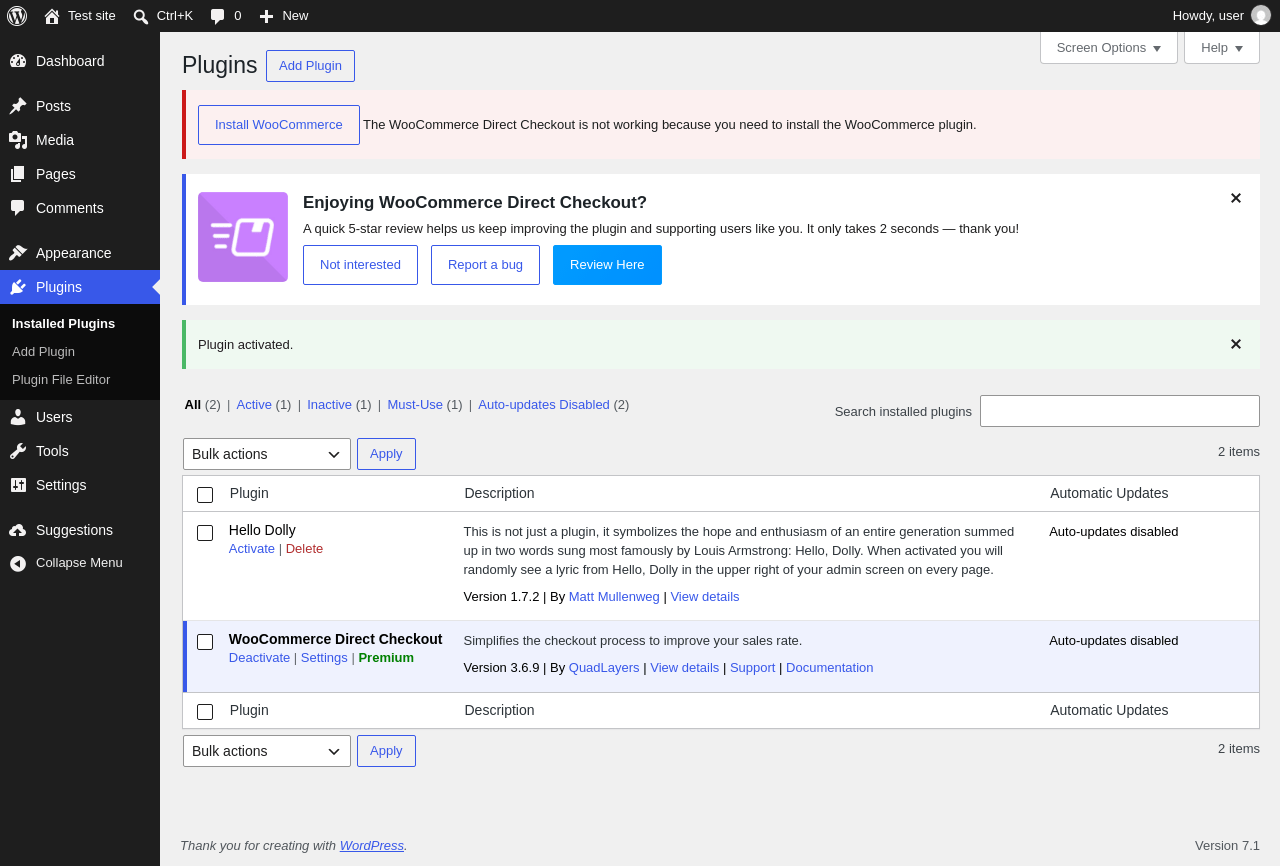Viewport: 1280px width, 866px height.
Task: Open the top Bulk actions dropdown
Action: point(267,454)
